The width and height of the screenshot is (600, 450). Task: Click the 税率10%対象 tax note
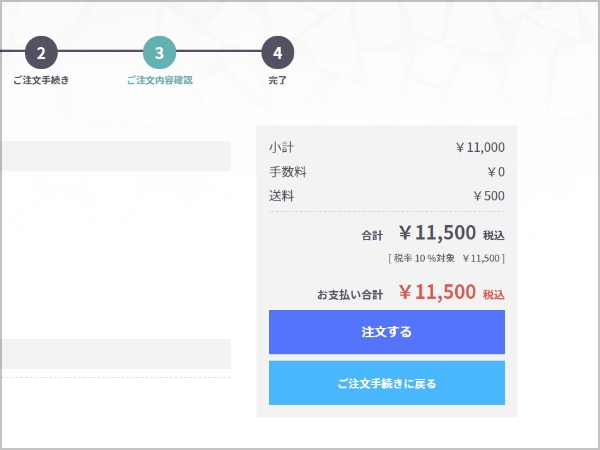click(x=446, y=259)
